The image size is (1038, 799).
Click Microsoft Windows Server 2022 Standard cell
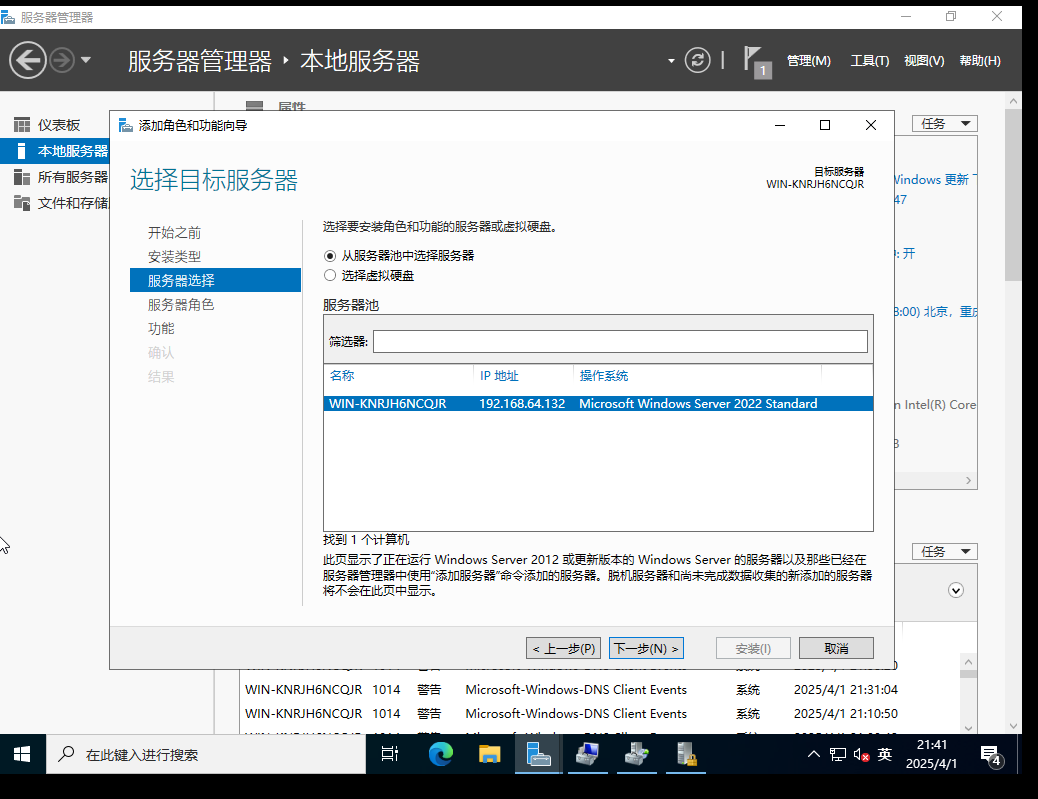click(x=698, y=404)
